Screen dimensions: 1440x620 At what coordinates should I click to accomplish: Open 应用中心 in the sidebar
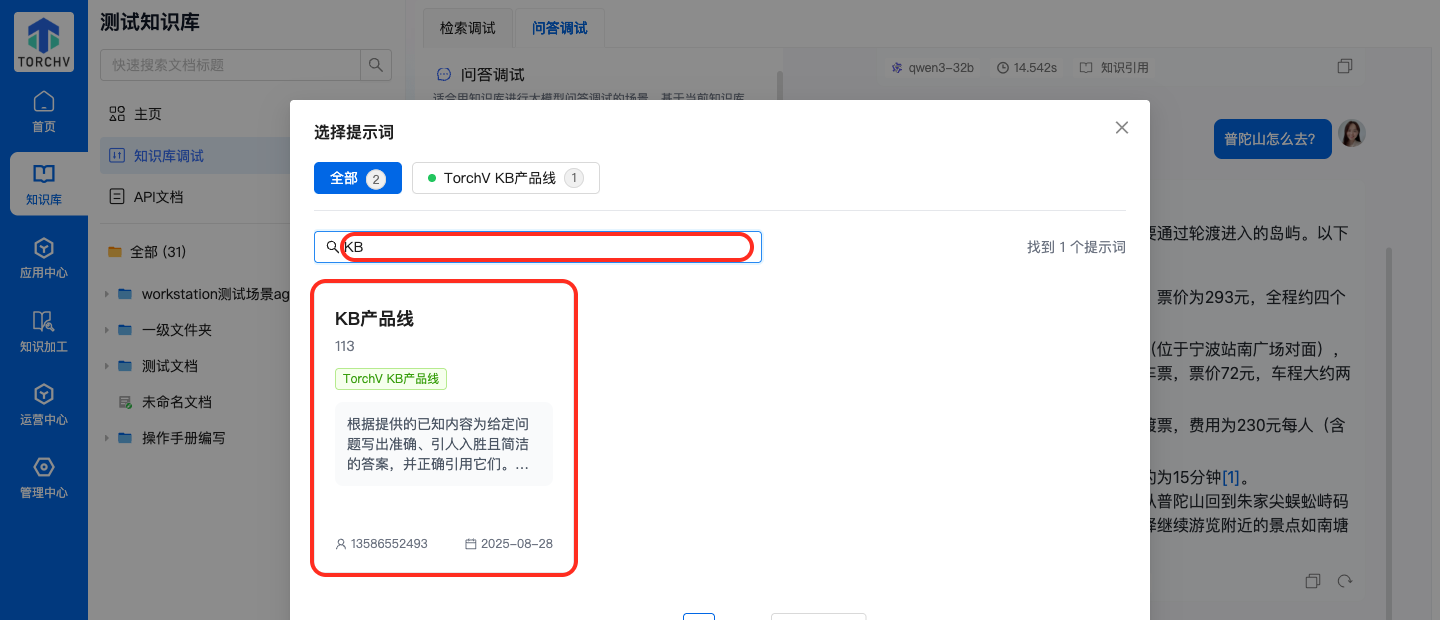(44, 258)
